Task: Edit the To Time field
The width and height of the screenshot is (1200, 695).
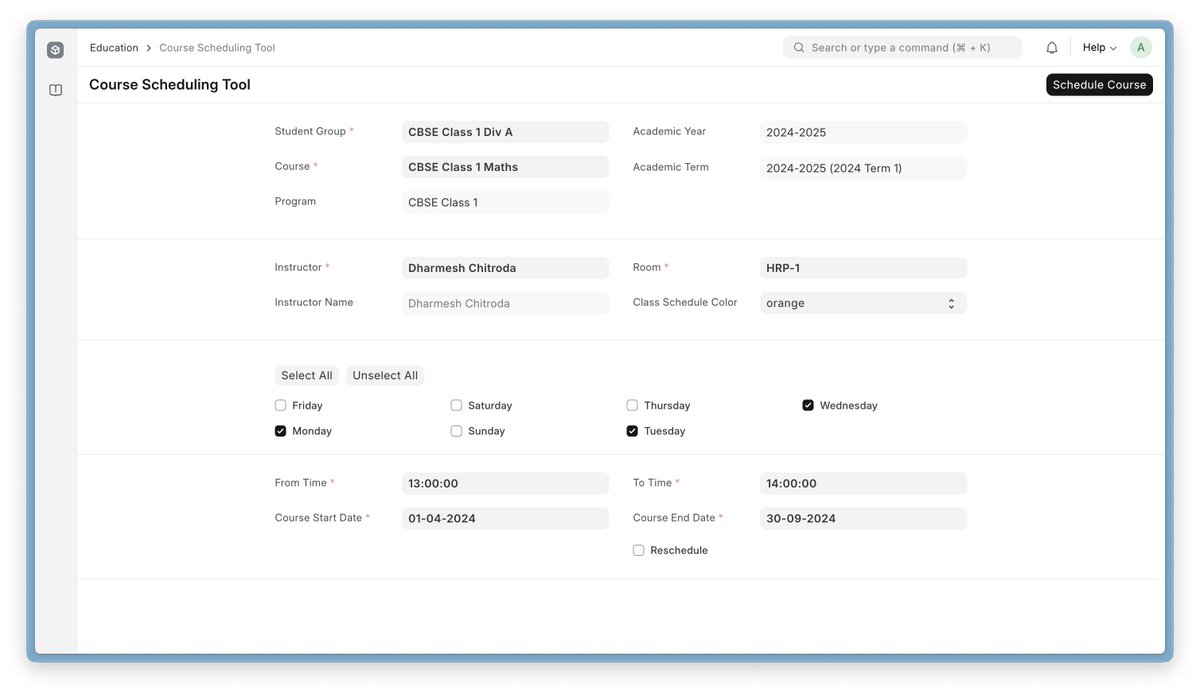Action: click(863, 484)
